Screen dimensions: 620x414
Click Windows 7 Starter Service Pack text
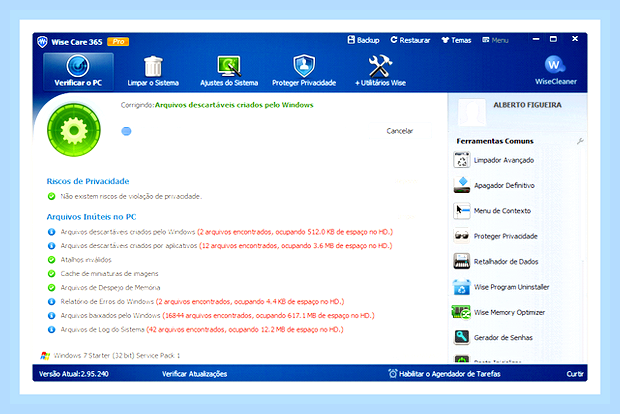(117, 355)
